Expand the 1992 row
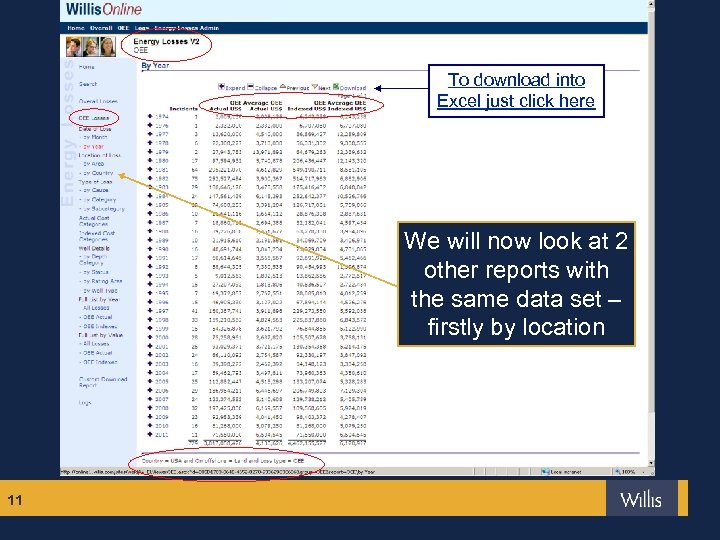This screenshot has height=540, width=720. pyautogui.click(x=150, y=266)
